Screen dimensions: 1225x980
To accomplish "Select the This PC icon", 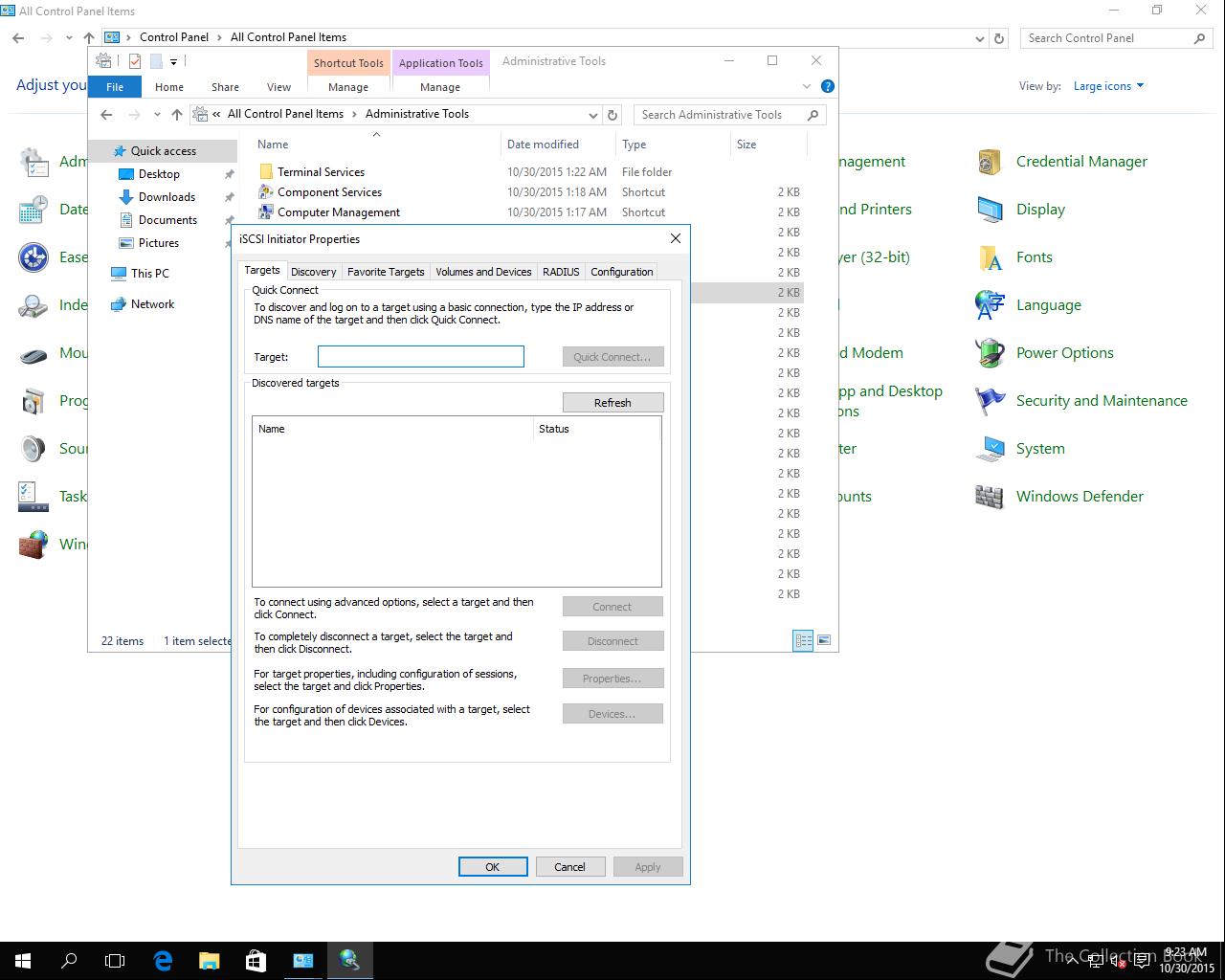I will 119,274.
